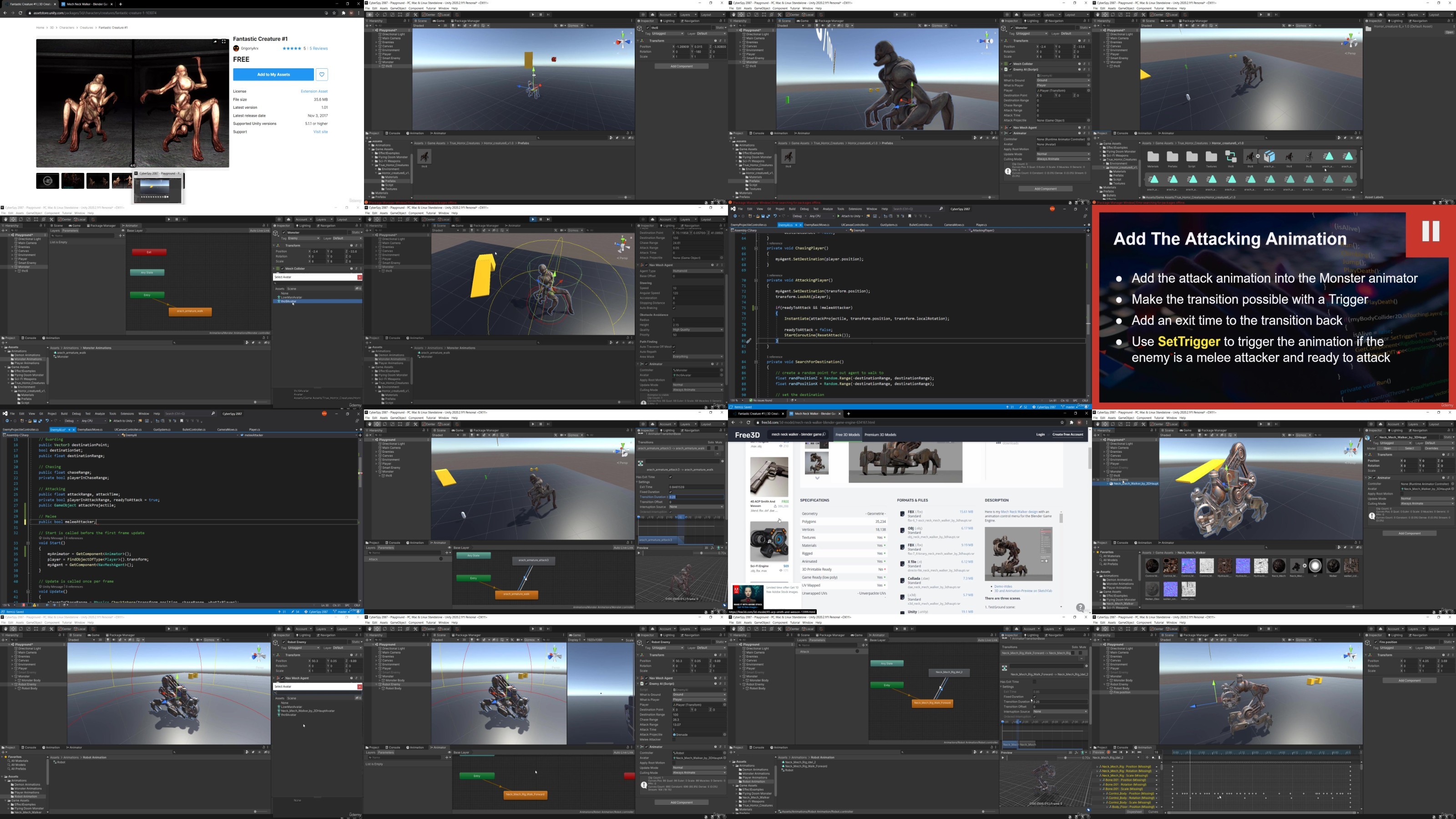Viewport: 1456px width, 819px height.
Task: Toggle Auto Repath in Nav Mesh Agent
Action: (674, 352)
